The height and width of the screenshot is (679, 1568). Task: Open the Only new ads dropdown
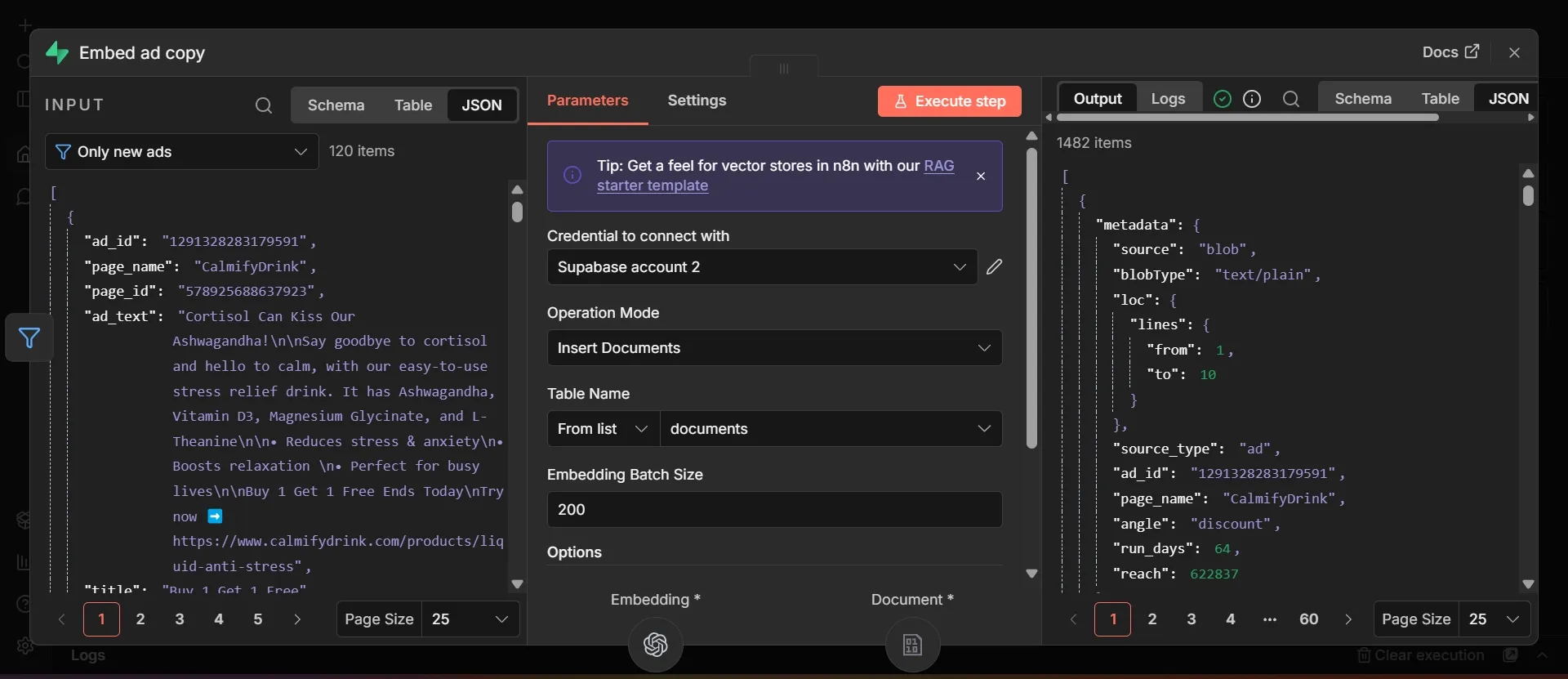(x=182, y=152)
